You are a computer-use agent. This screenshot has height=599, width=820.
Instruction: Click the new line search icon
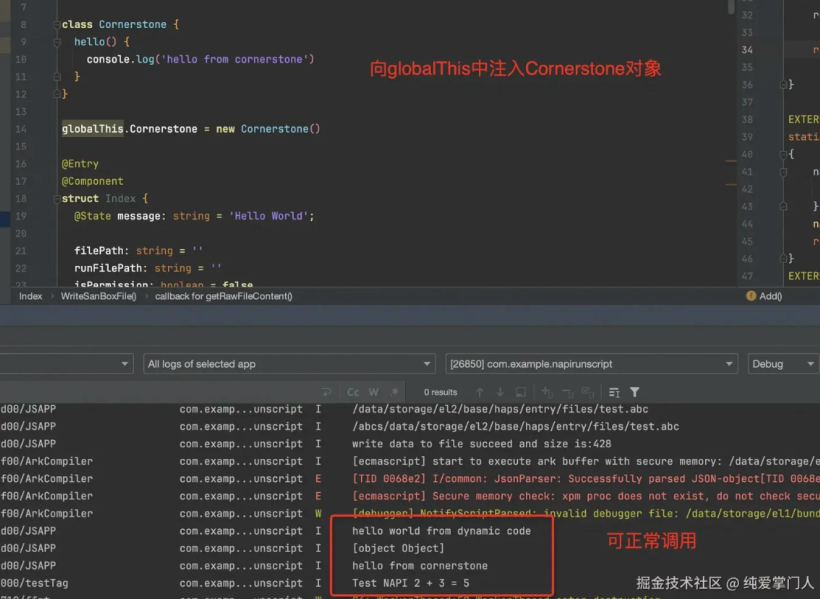326,392
